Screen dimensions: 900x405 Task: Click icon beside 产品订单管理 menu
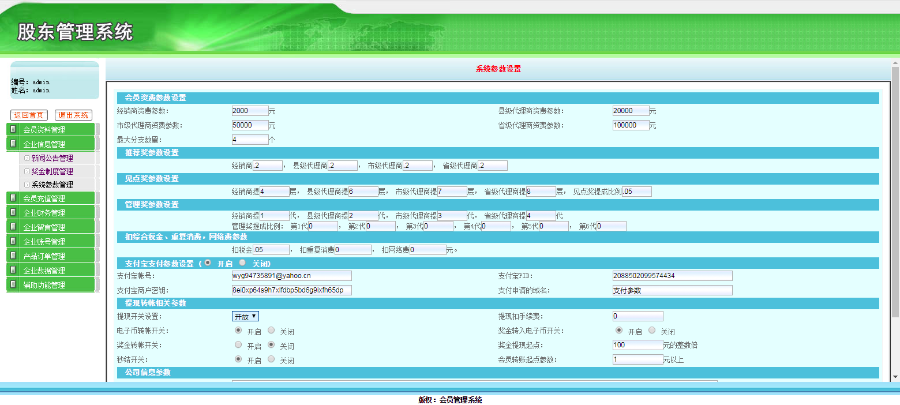[13, 255]
